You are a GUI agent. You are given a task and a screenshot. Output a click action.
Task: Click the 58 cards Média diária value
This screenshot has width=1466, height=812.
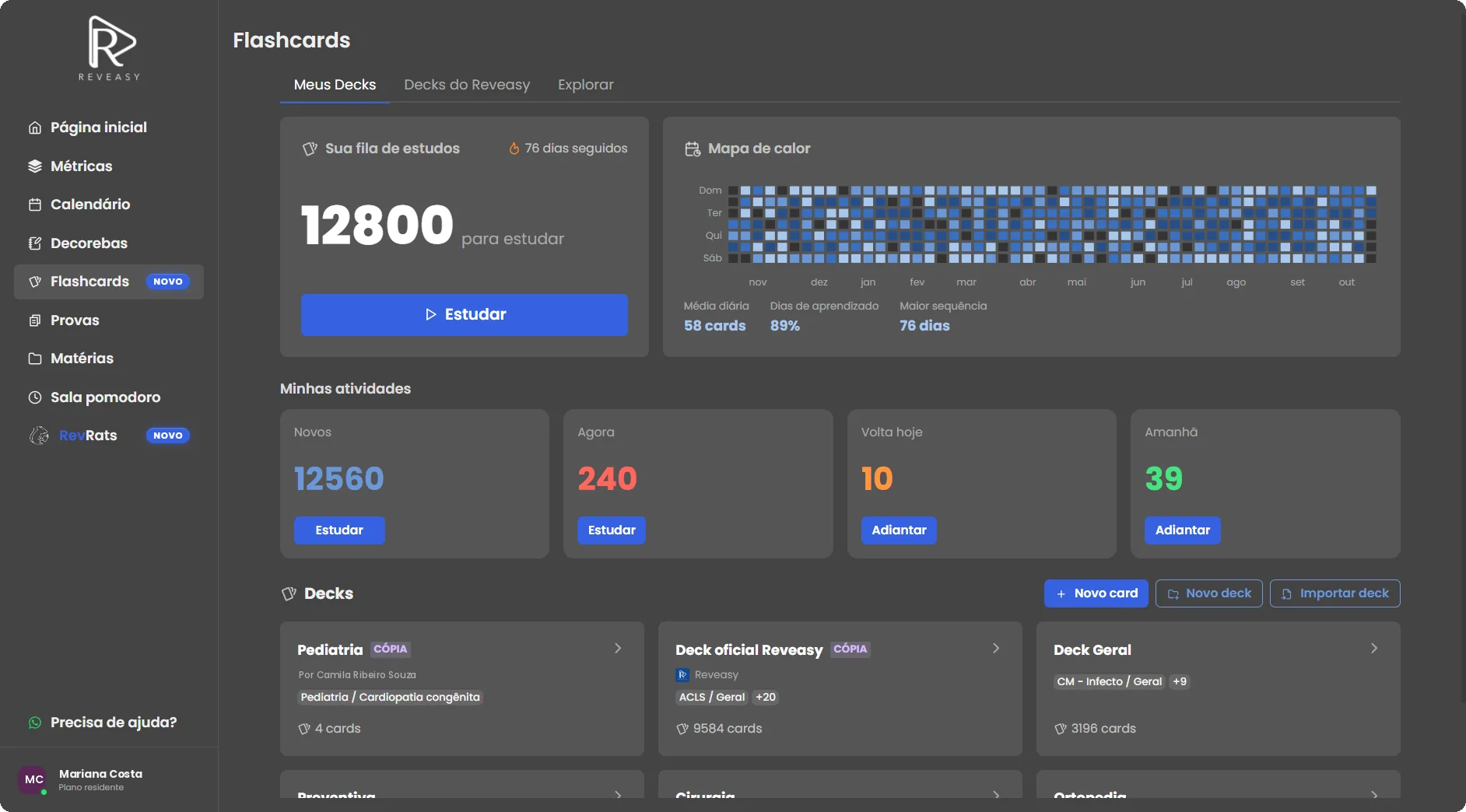coord(715,326)
